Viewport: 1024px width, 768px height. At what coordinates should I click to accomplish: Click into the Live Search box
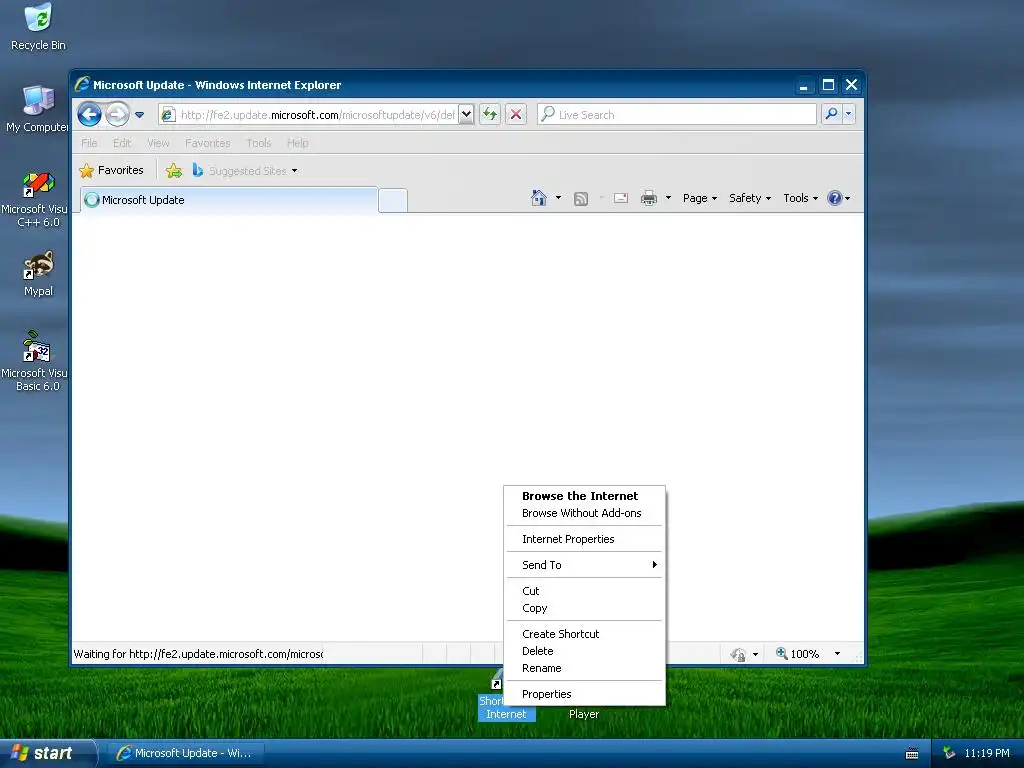677,115
